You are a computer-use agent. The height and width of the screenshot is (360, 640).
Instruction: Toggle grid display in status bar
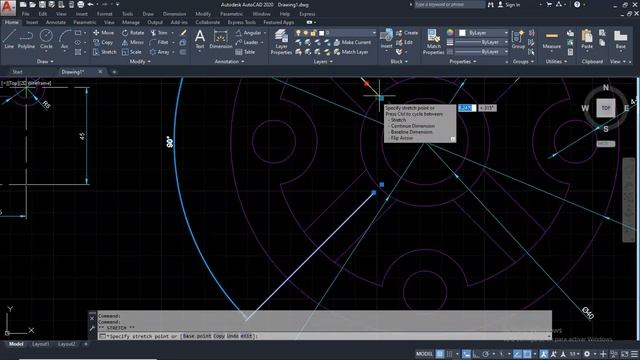pos(440,354)
